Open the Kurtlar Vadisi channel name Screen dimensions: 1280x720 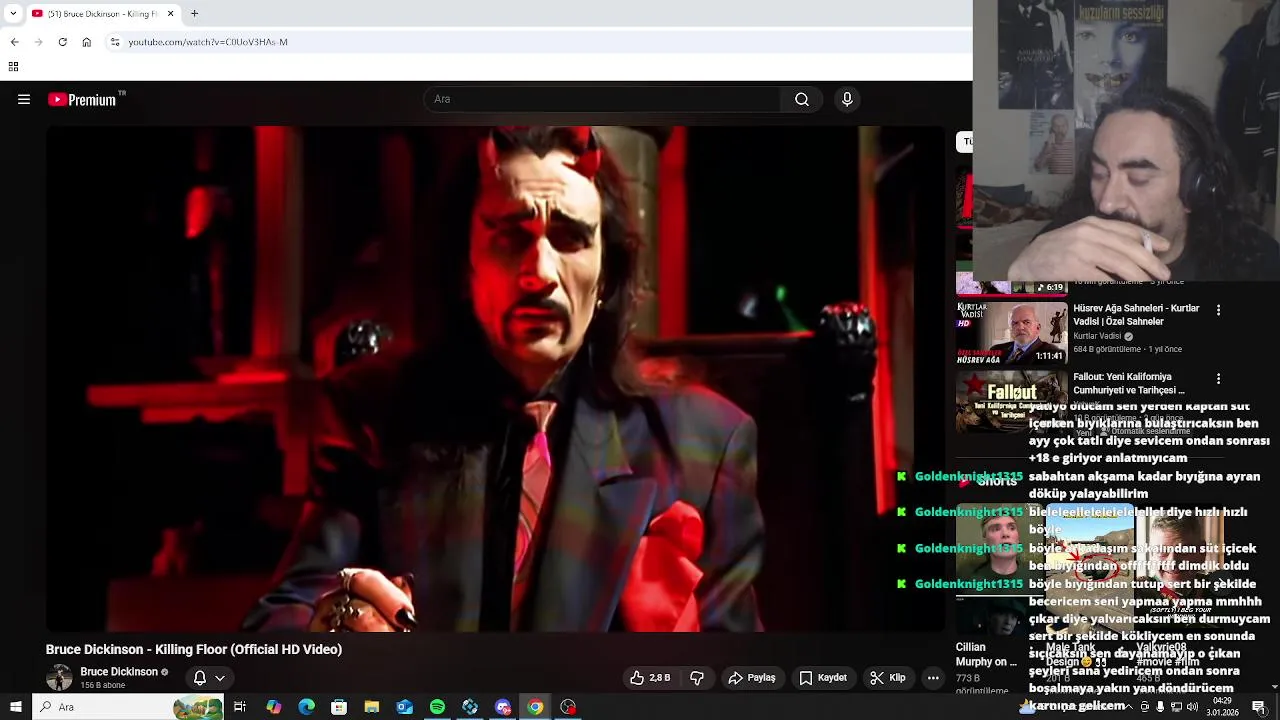coord(1097,336)
